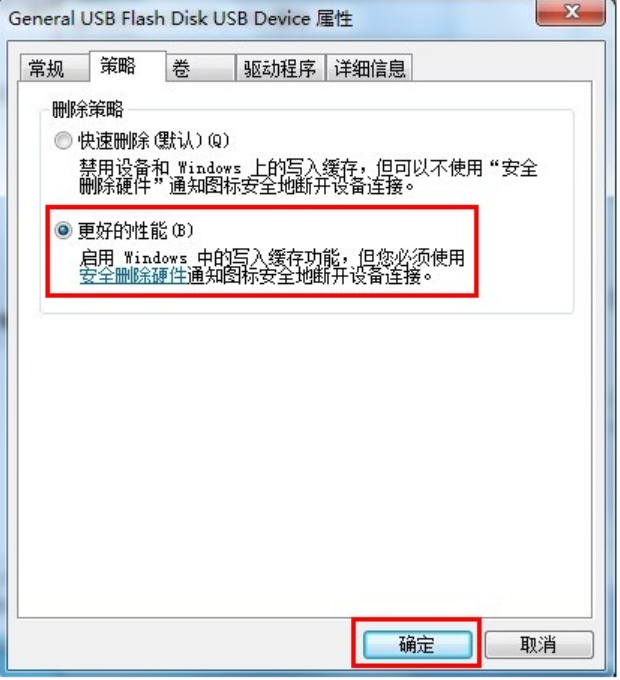Click the 通知图标安全地断开设备连接 text after the link
620x680 pixels.
tap(310, 276)
